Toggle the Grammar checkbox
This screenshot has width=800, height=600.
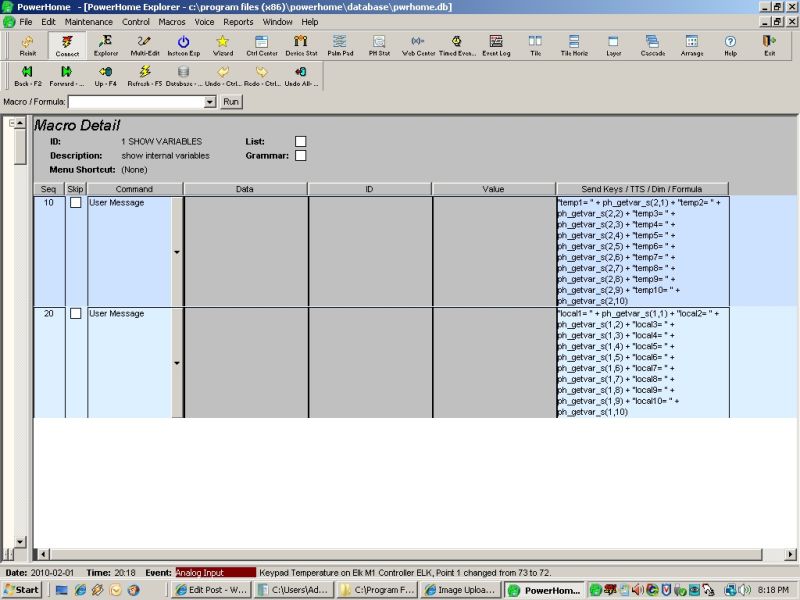pyautogui.click(x=301, y=156)
